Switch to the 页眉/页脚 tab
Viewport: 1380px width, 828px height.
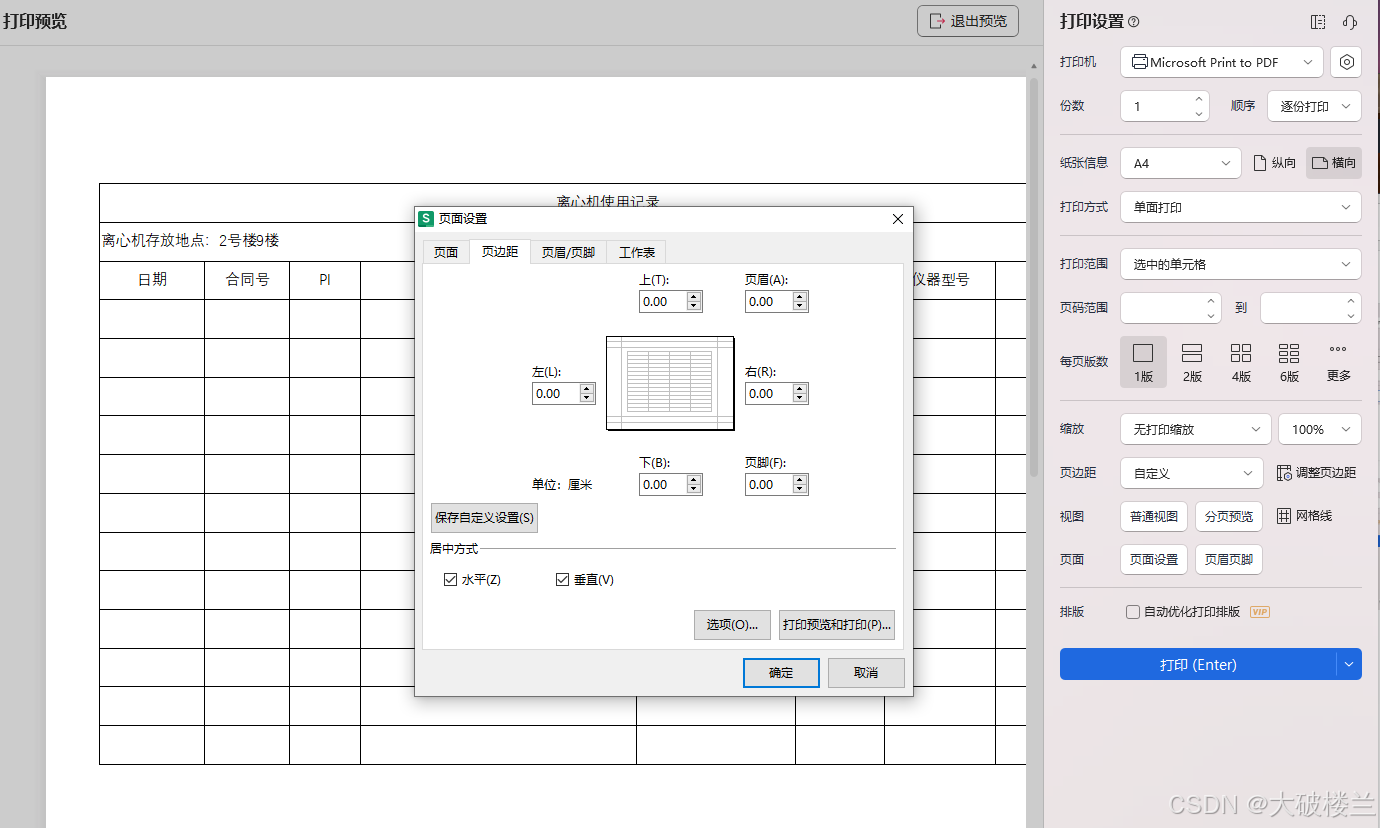[568, 253]
